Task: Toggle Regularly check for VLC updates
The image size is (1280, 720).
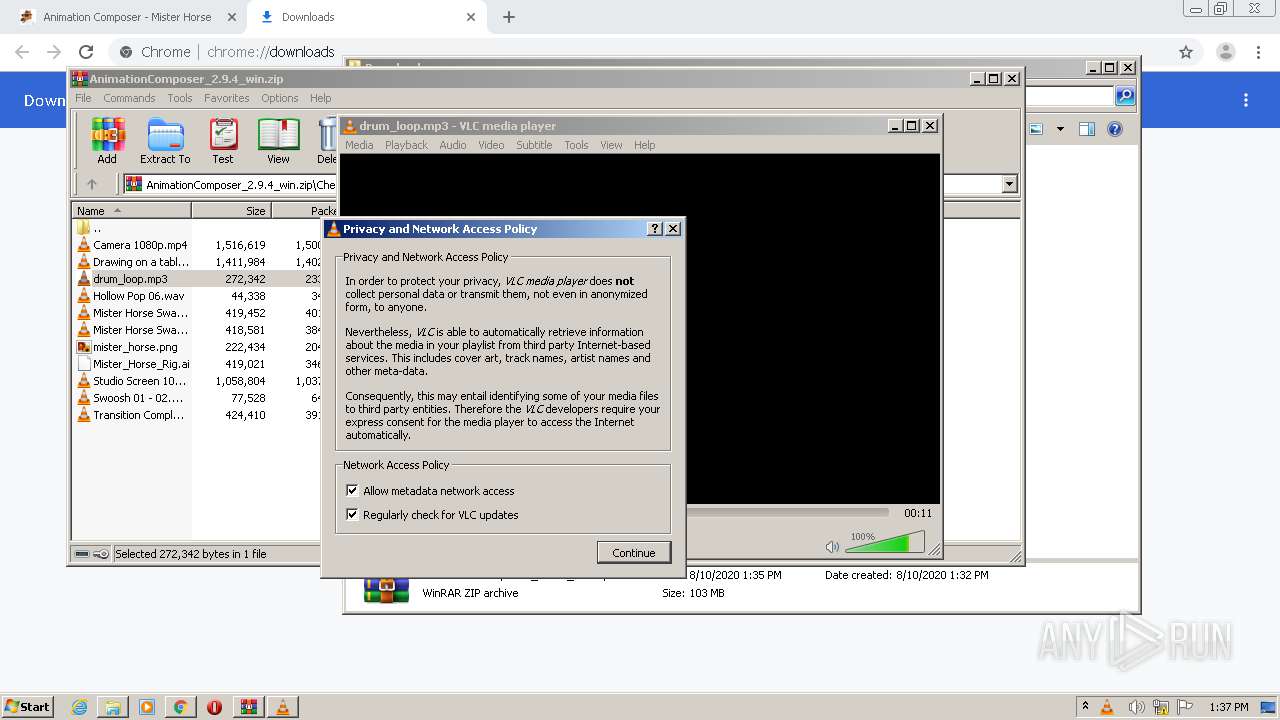Action: tap(352, 515)
